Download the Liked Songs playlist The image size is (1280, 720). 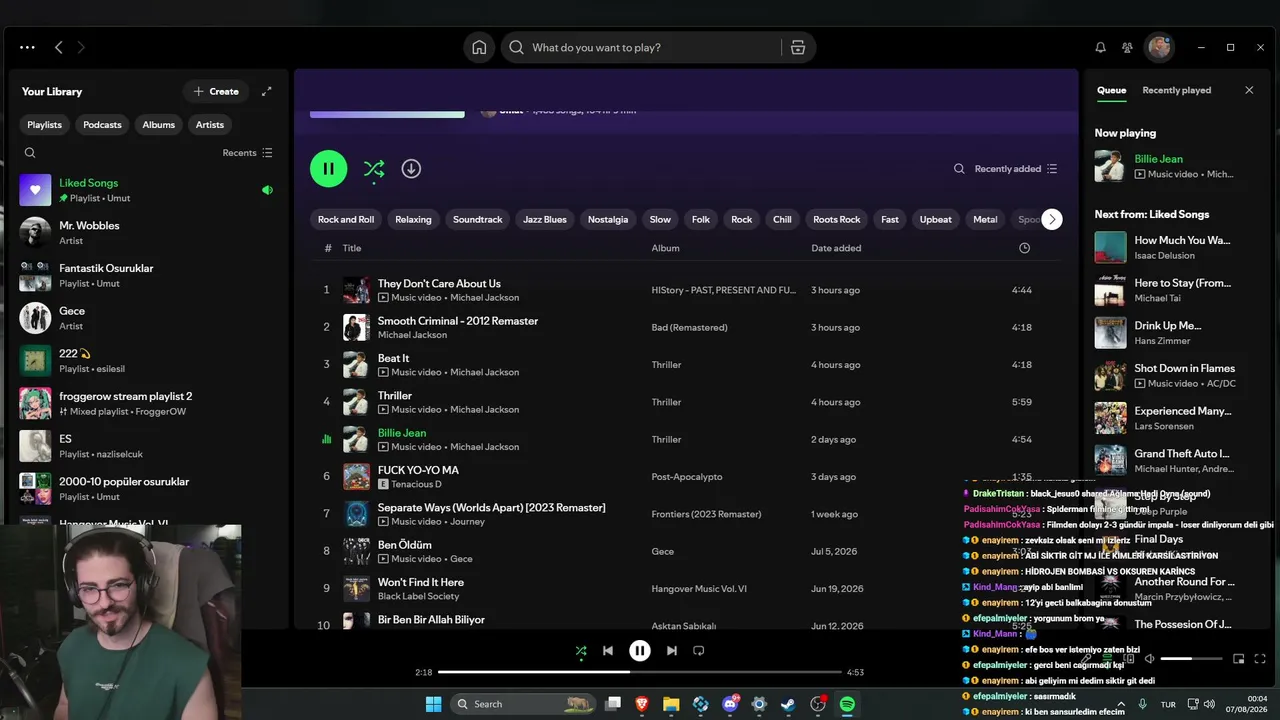coord(411,169)
